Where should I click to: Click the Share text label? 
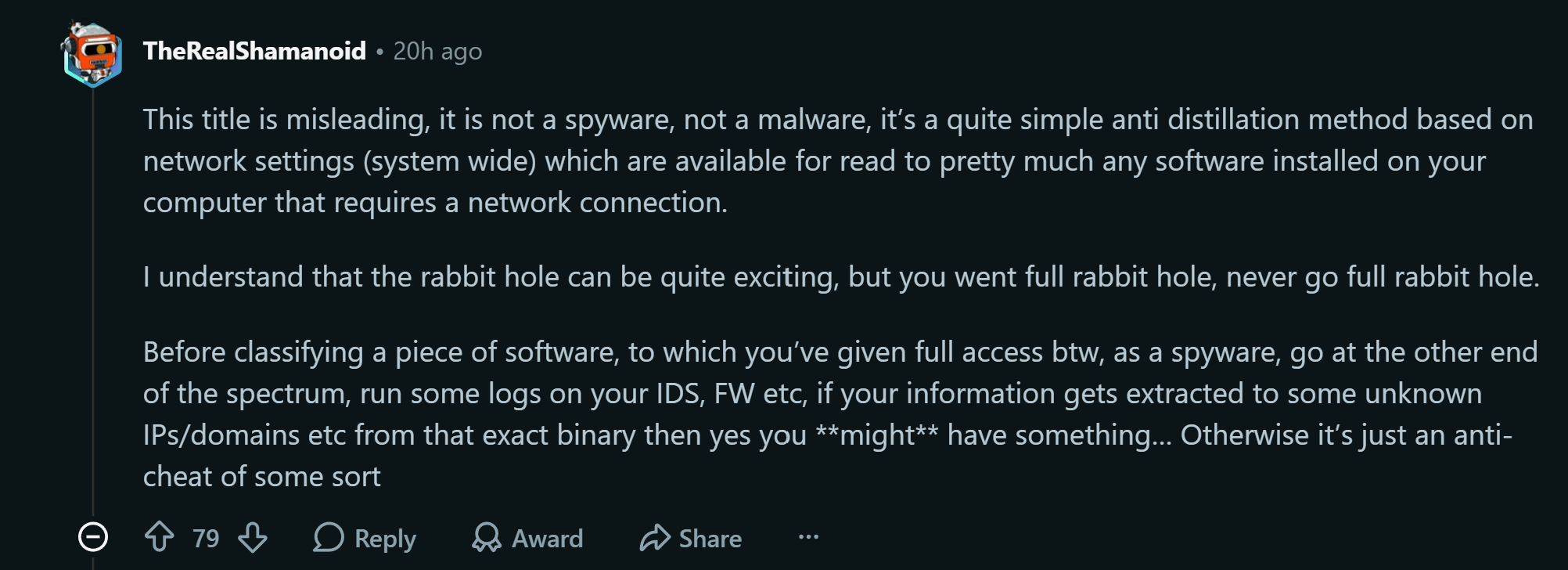tap(710, 538)
